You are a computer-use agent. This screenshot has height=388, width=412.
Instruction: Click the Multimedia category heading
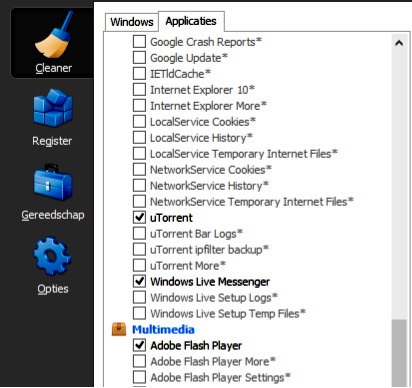click(163, 330)
